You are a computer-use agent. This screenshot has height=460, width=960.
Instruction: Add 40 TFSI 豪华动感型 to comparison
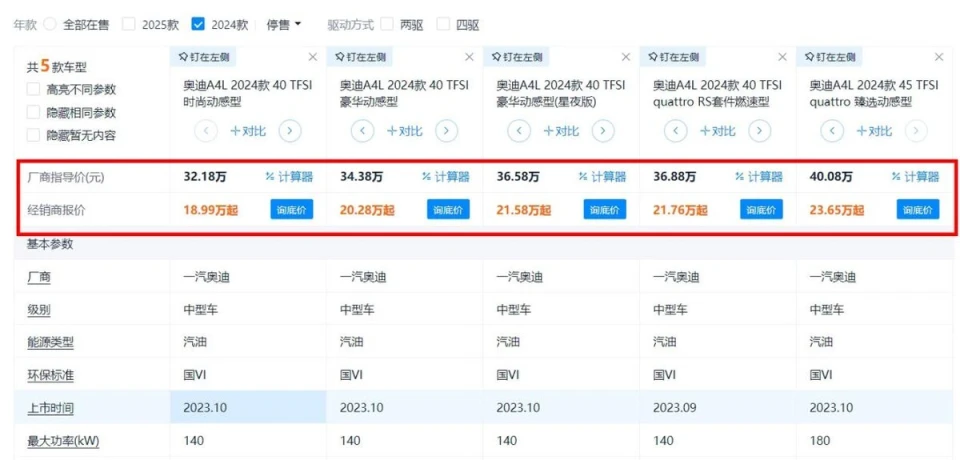pyautogui.click(x=405, y=130)
